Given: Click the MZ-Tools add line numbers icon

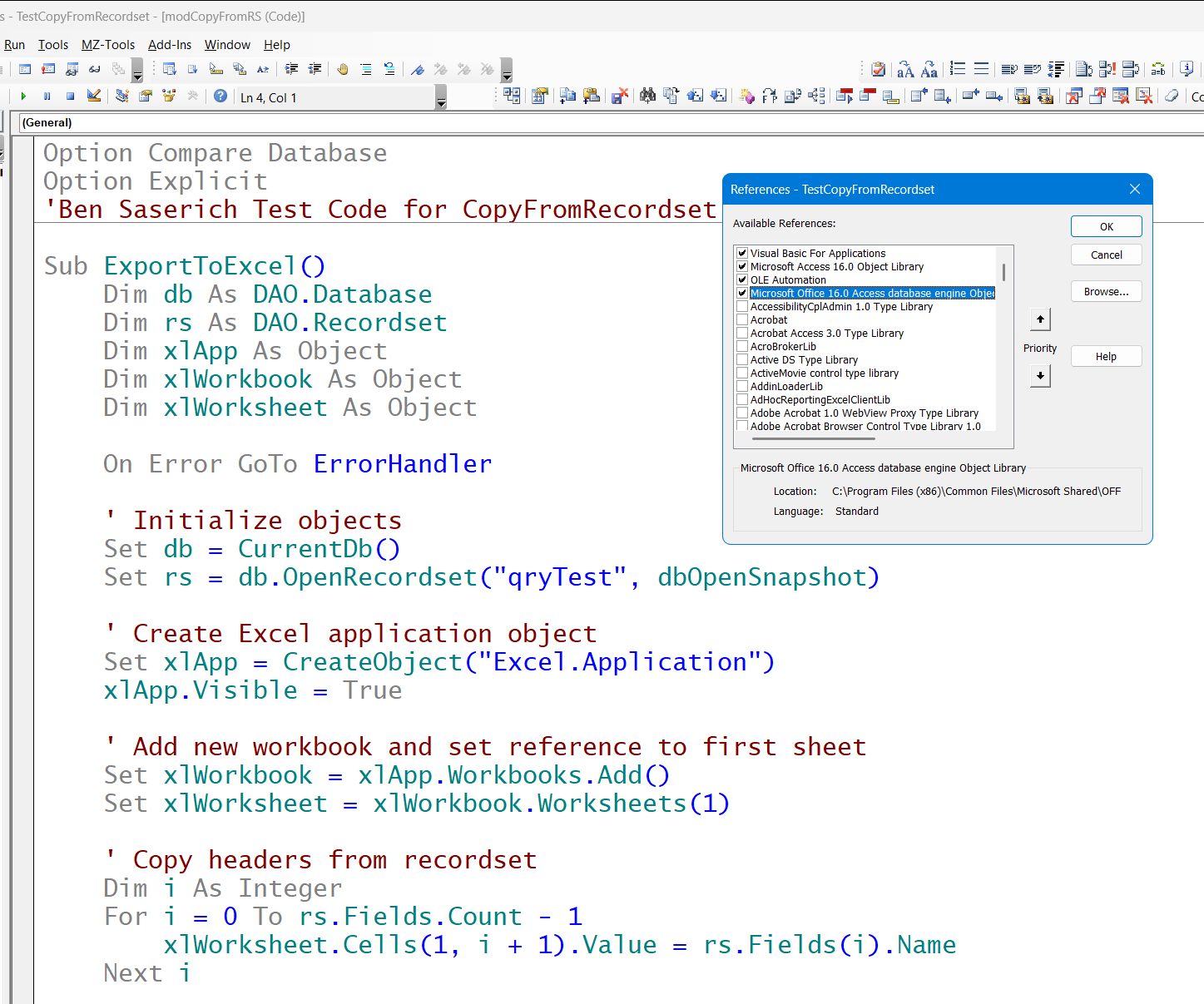Looking at the screenshot, I should click(x=958, y=69).
